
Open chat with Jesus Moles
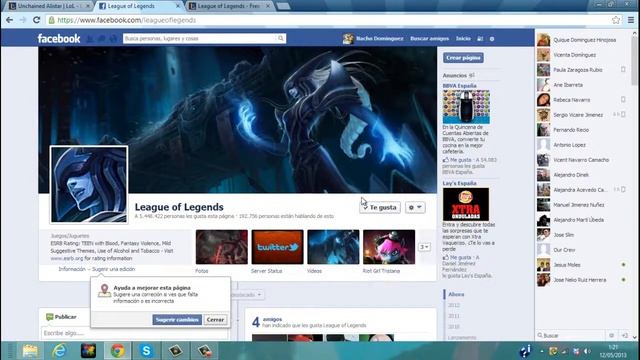582,265
